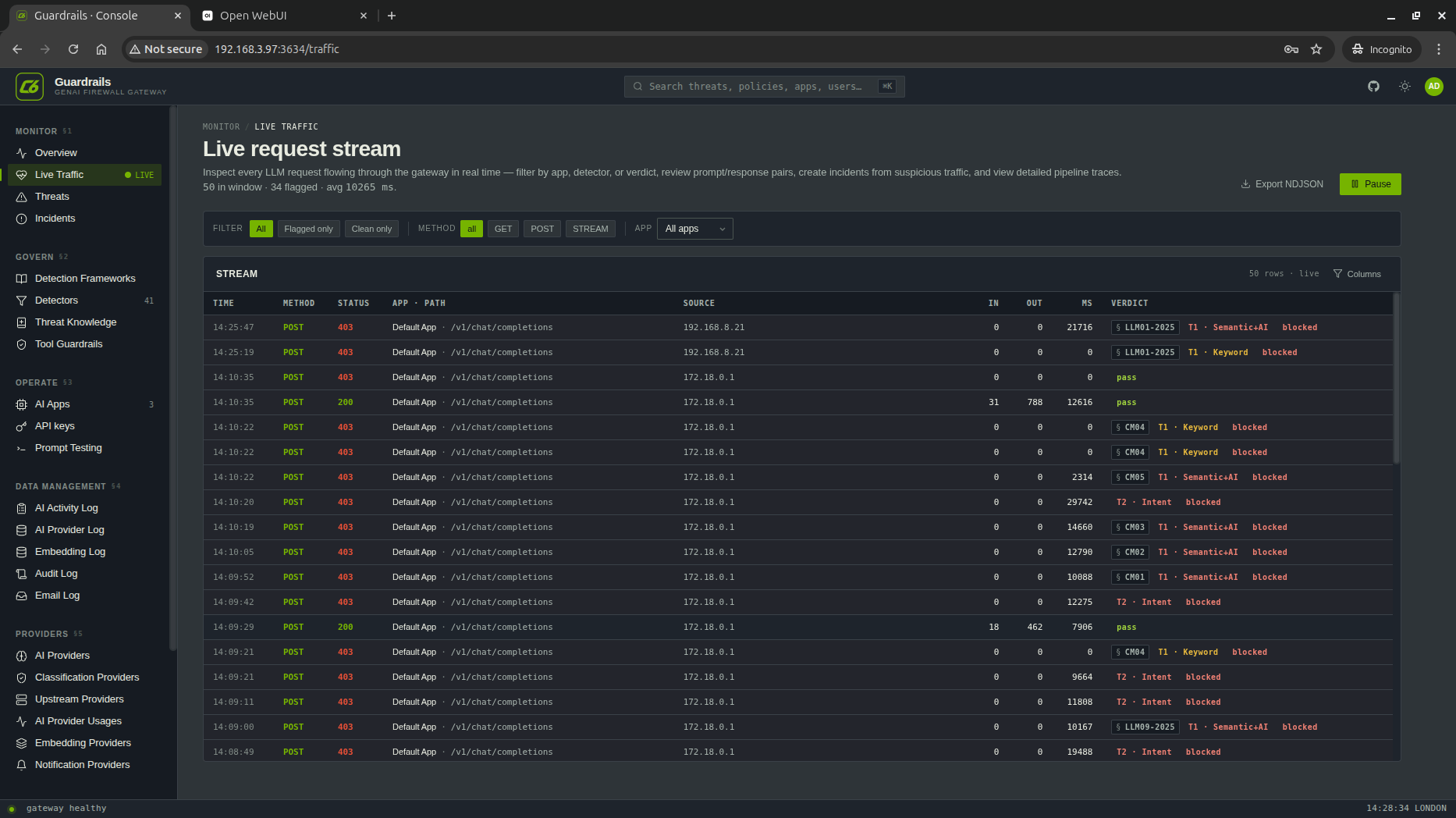The width and height of the screenshot is (1456, 818).
Task: Bookmark this page with star icon
Action: (1316, 49)
